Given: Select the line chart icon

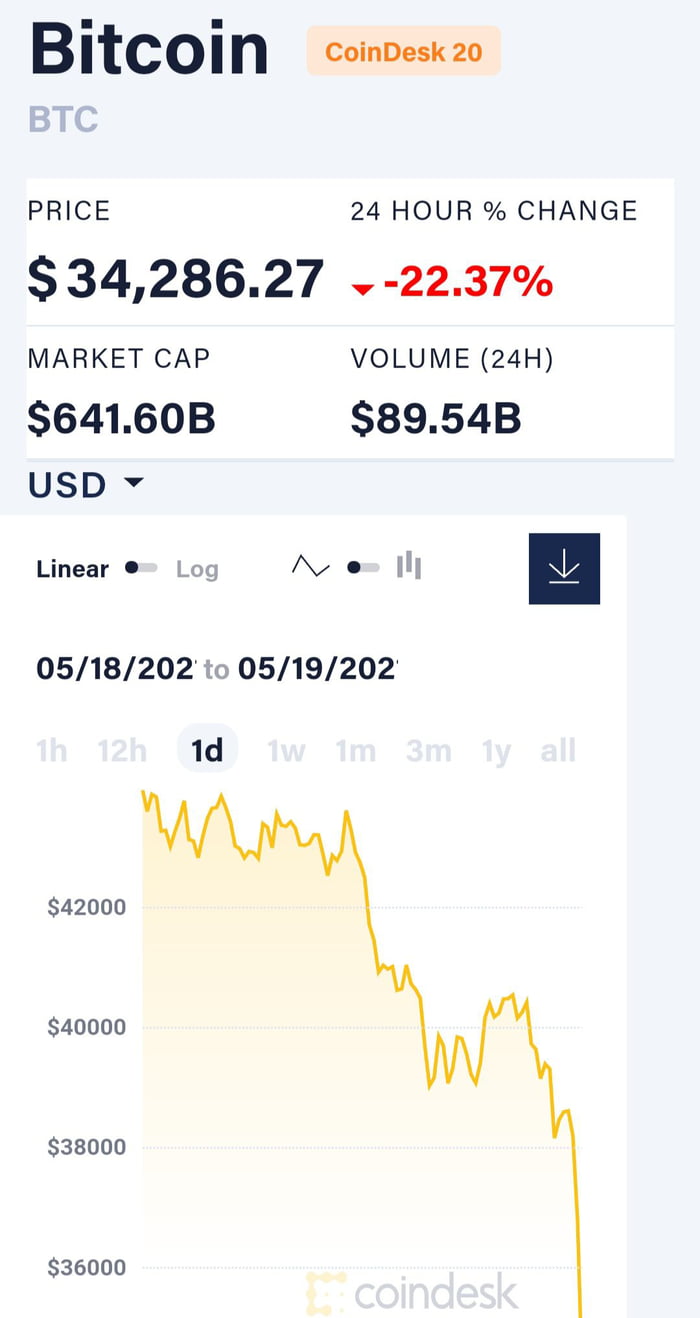Looking at the screenshot, I should point(310,567).
